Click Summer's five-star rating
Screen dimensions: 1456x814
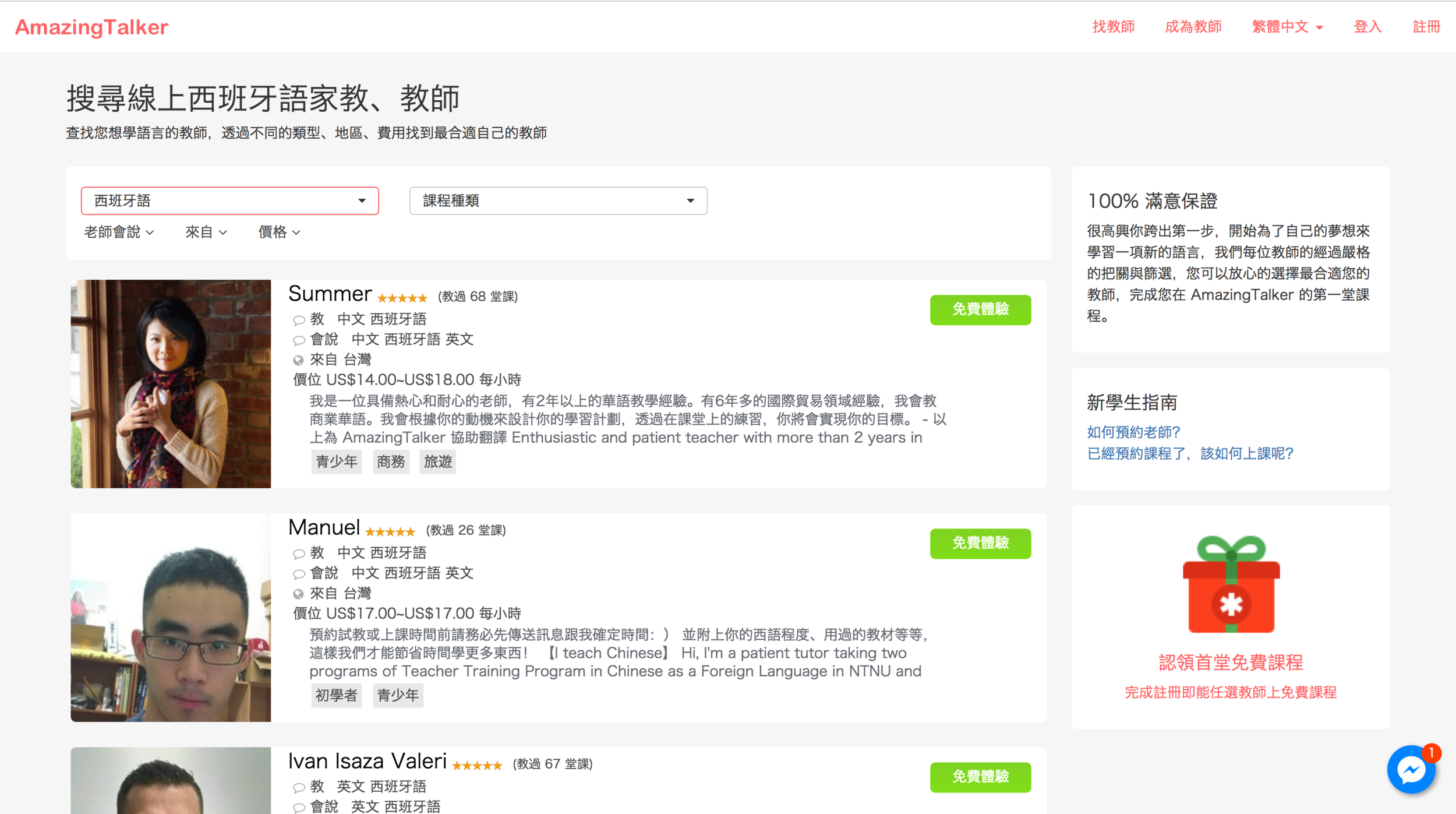coord(402,298)
